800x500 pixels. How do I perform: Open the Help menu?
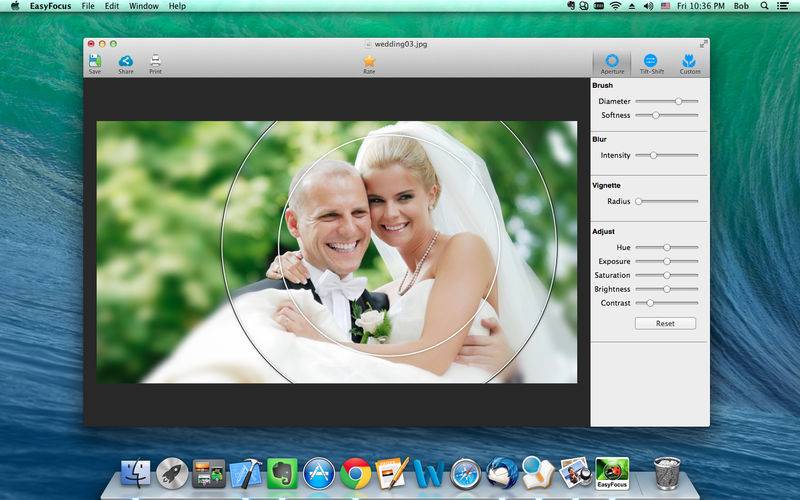[x=177, y=6]
